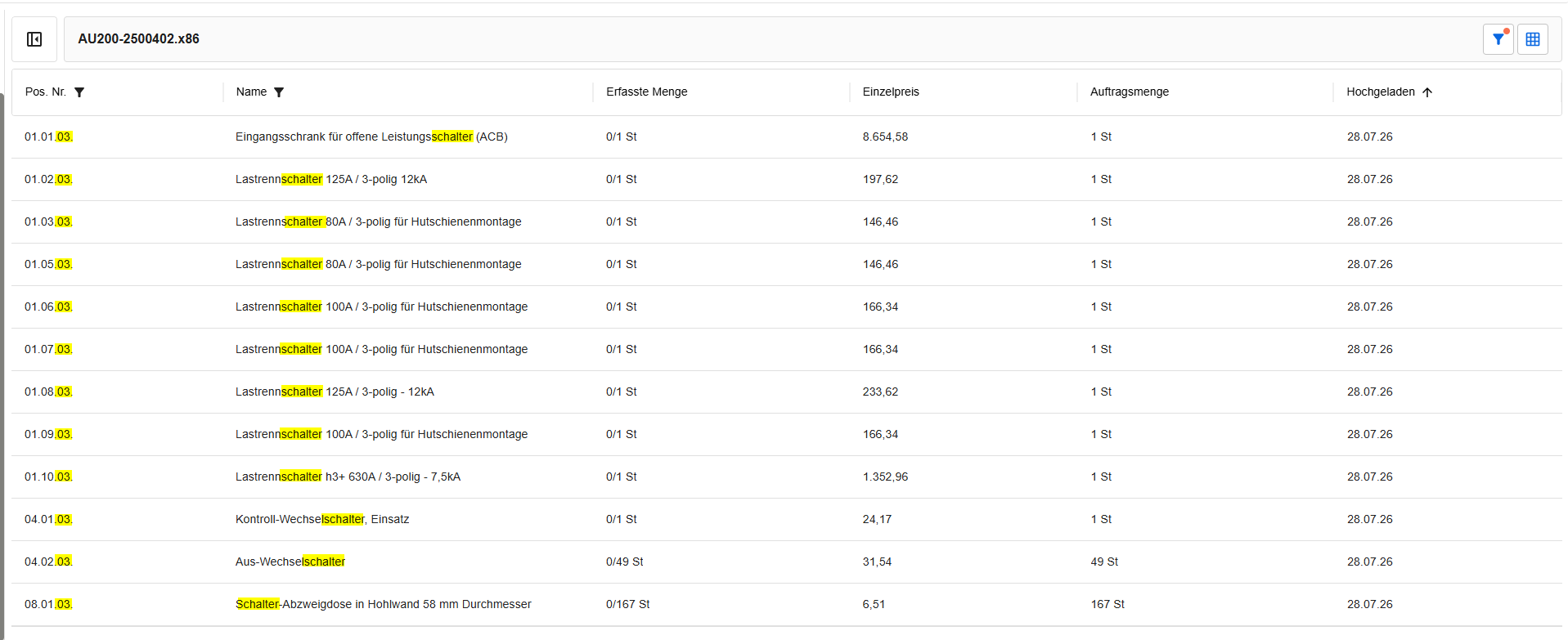The image size is (1568, 640).
Task: Select position 01.02.03. cell
Action: pyautogui.click(x=48, y=179)
